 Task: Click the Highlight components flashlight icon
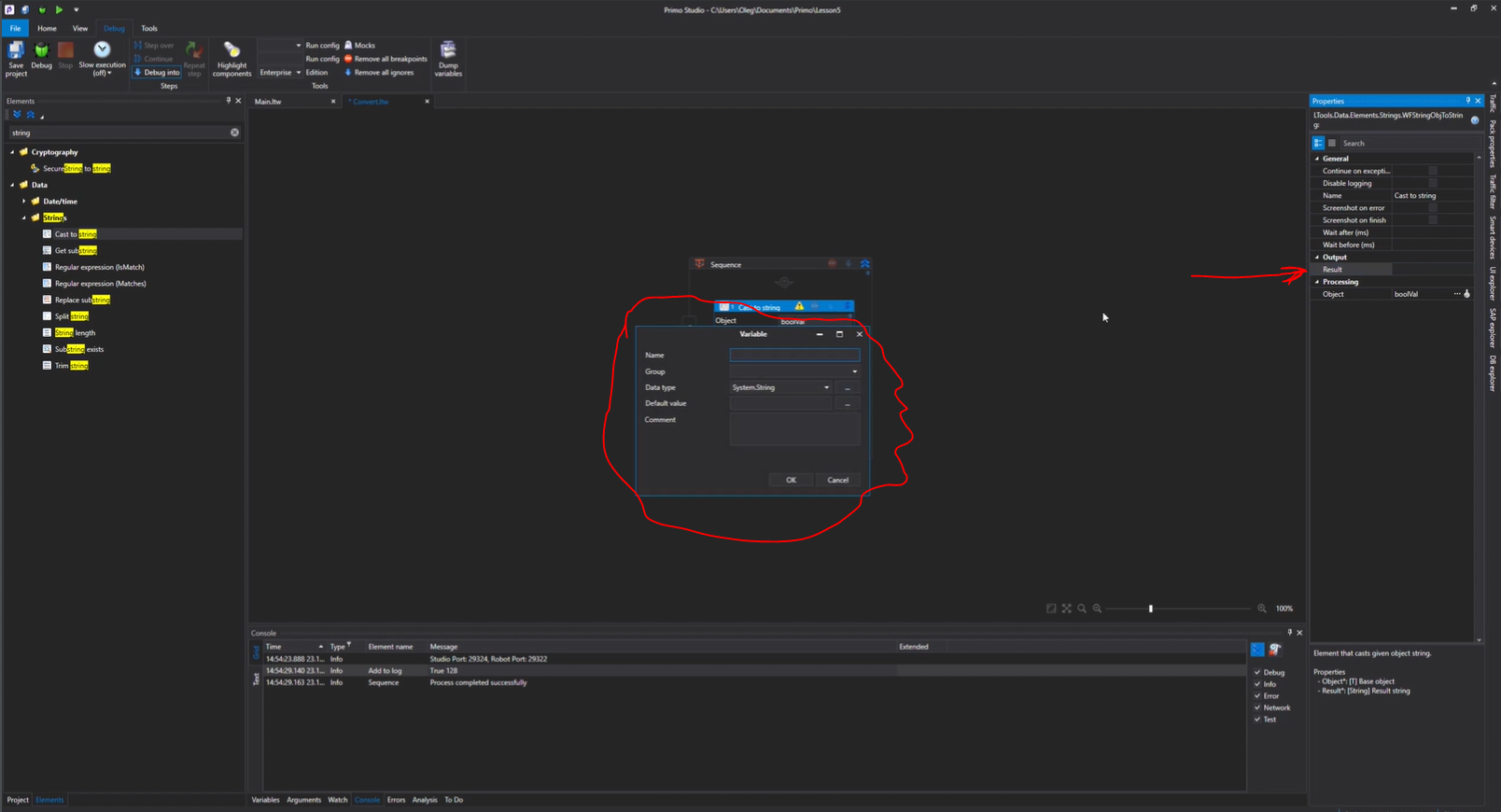[x=231, y=50]
